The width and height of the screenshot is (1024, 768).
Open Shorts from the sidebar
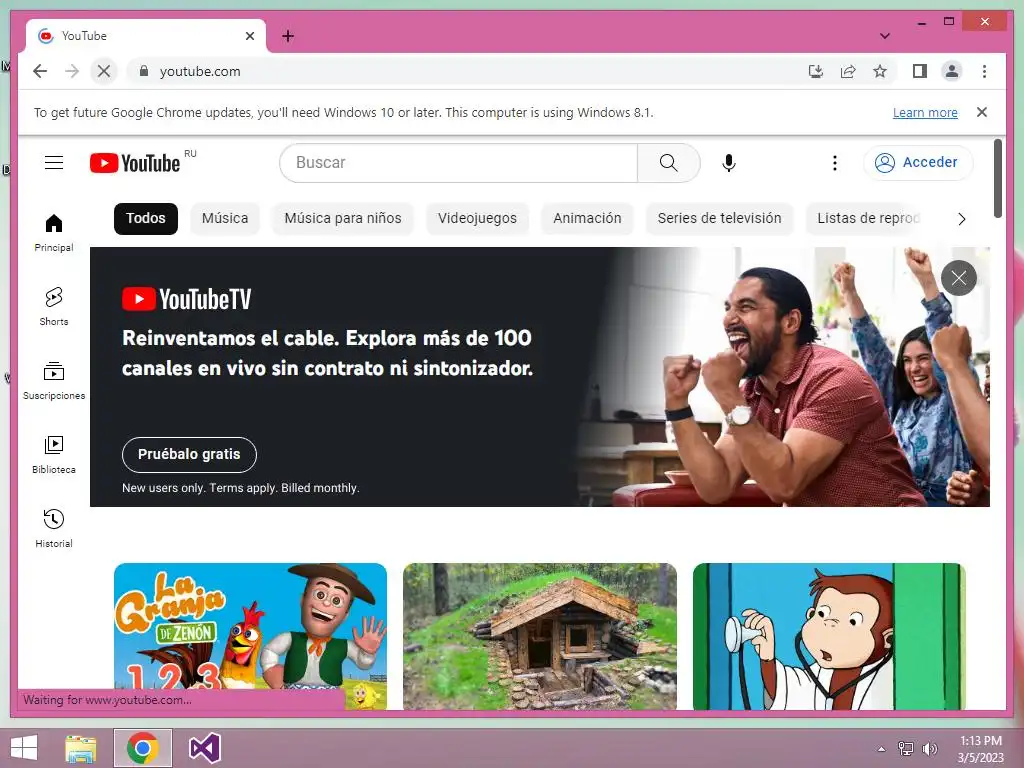54,306
